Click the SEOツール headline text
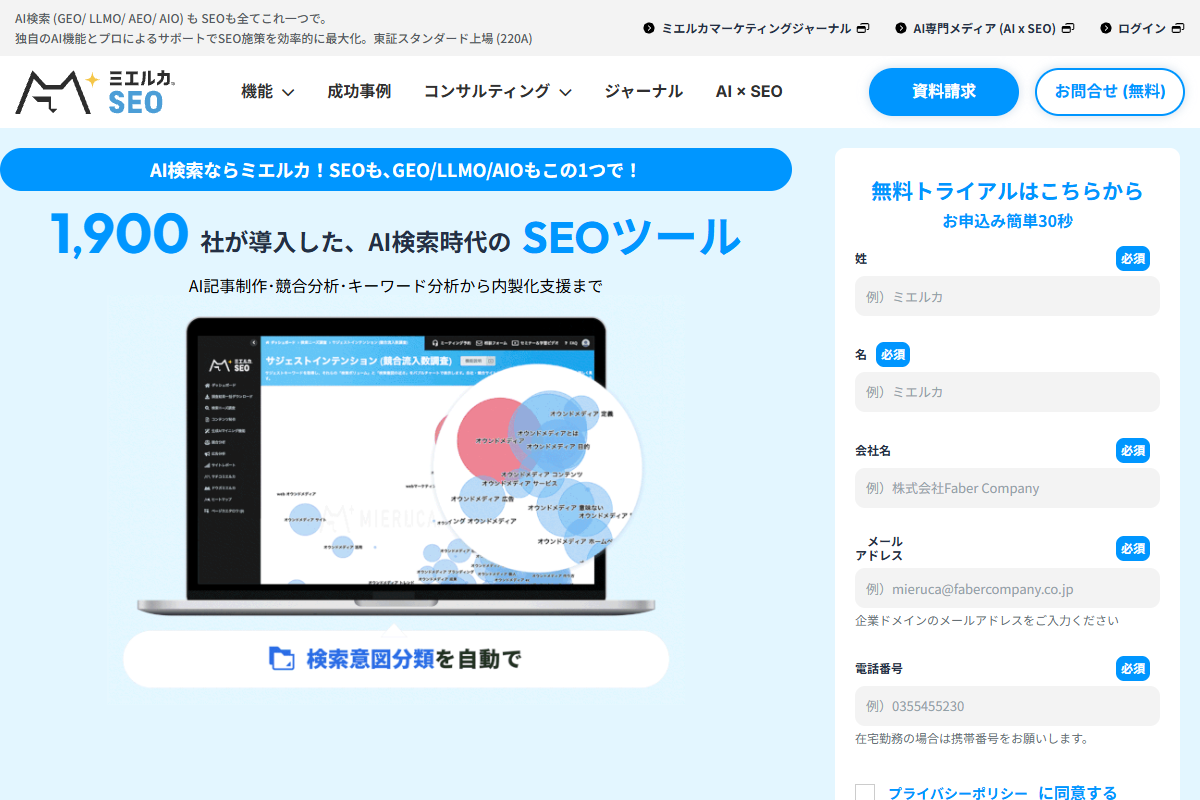The image size is (1200, 800). [x=632, y=236]
